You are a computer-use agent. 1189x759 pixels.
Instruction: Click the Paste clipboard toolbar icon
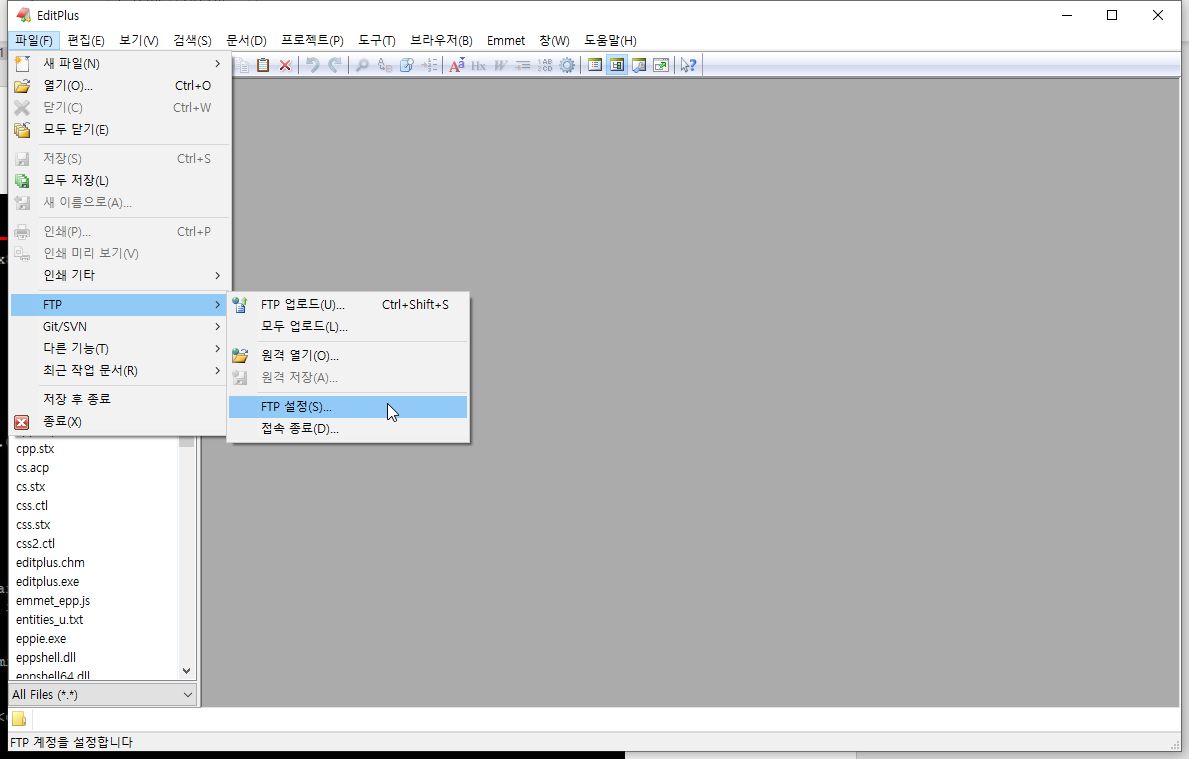pyautogui.click(x=262, y=65)
